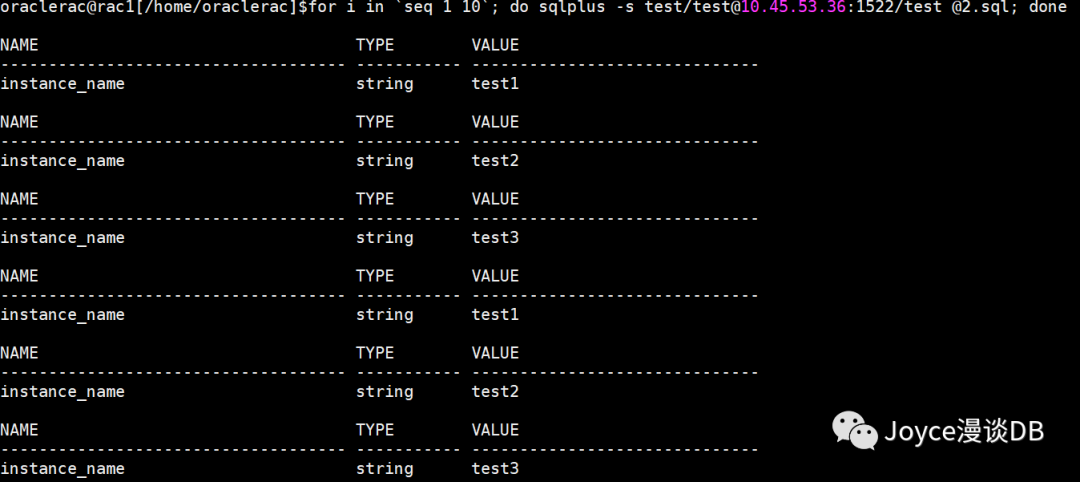Click string type in the topmost result row

[x=385, y=84]
